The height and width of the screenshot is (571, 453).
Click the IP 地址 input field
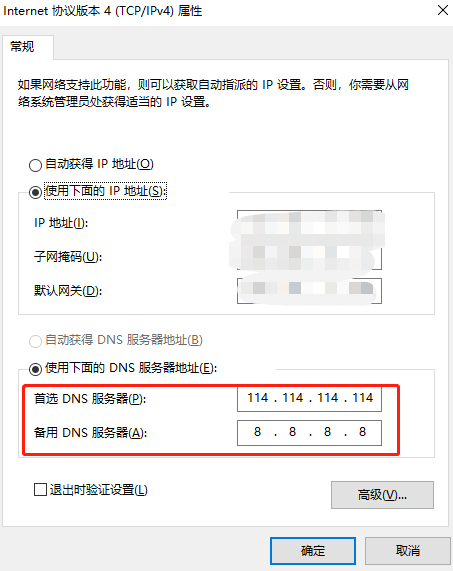click(309, 223)
